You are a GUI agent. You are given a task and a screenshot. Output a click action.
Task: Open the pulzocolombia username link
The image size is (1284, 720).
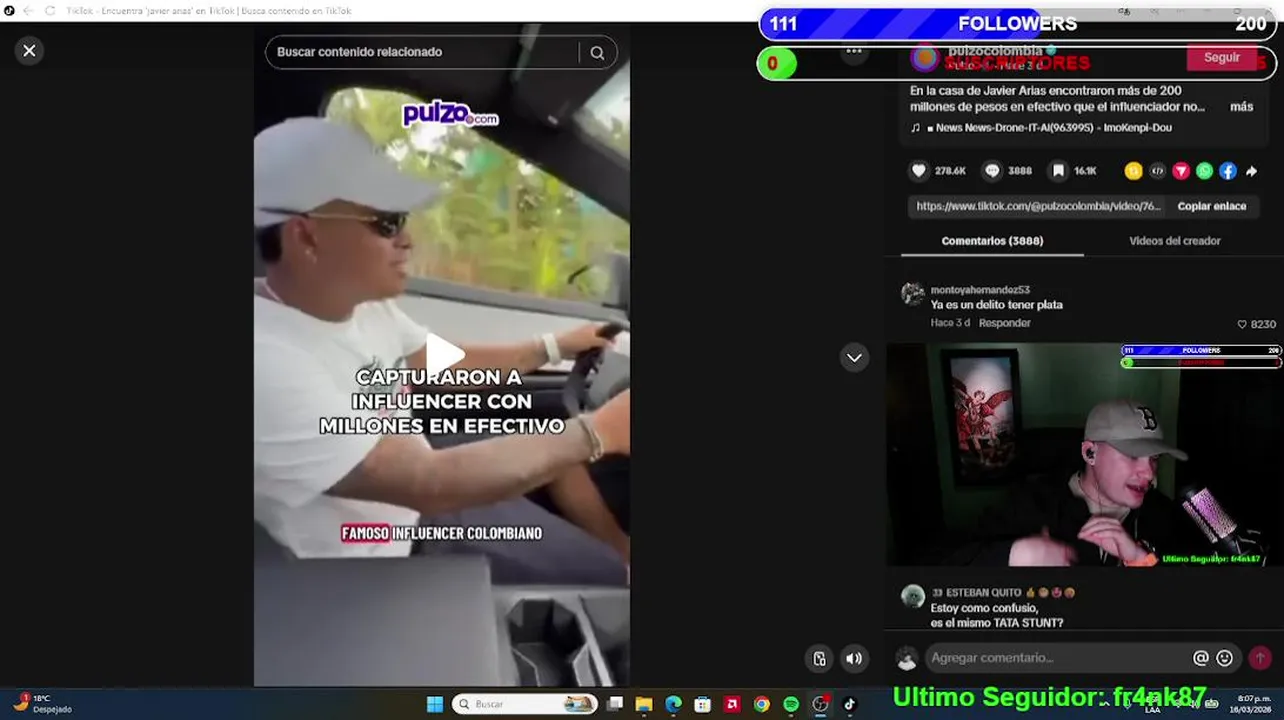click(995, 51)
